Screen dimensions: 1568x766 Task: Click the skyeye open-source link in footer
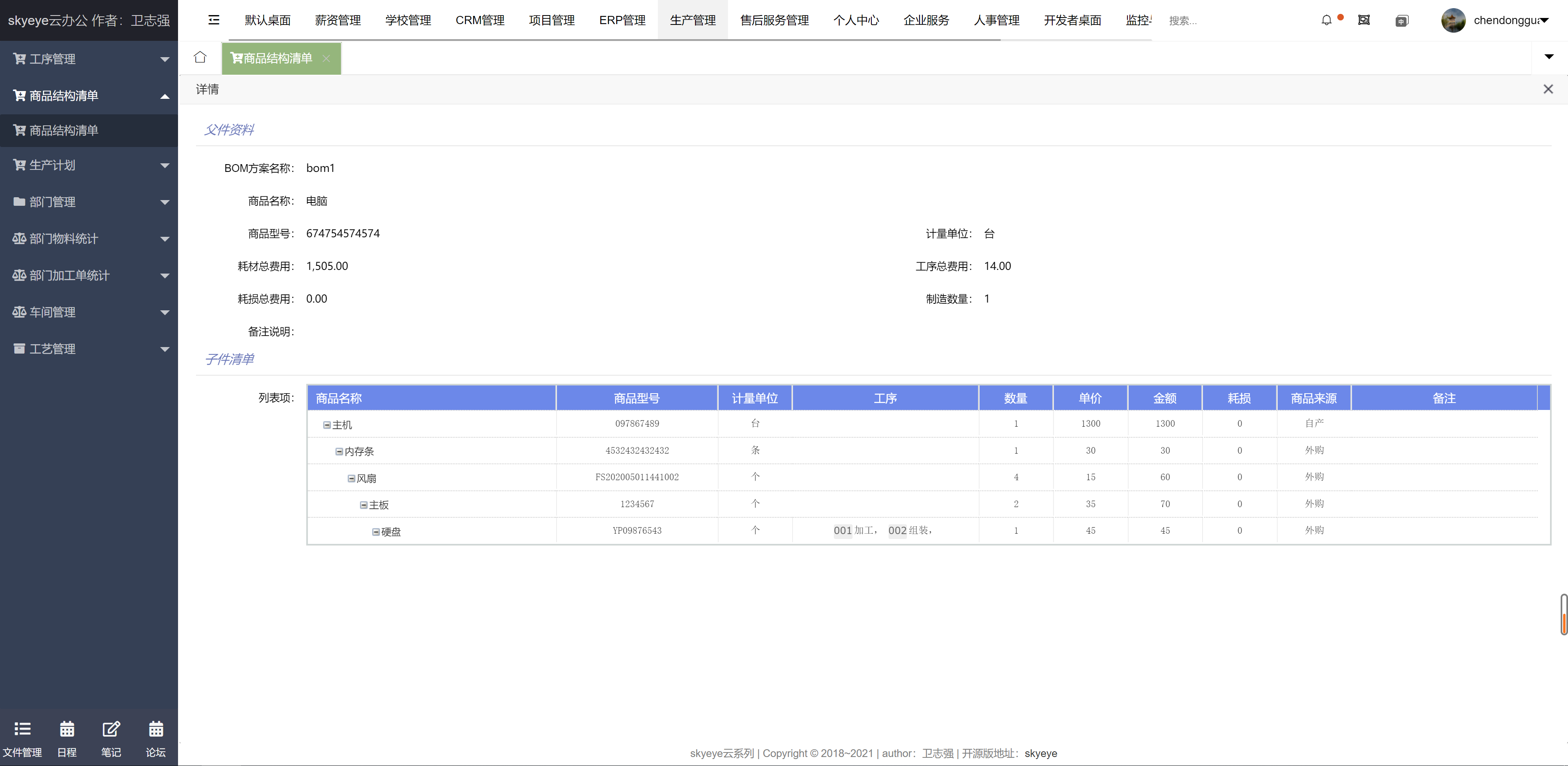(1040, 753)
